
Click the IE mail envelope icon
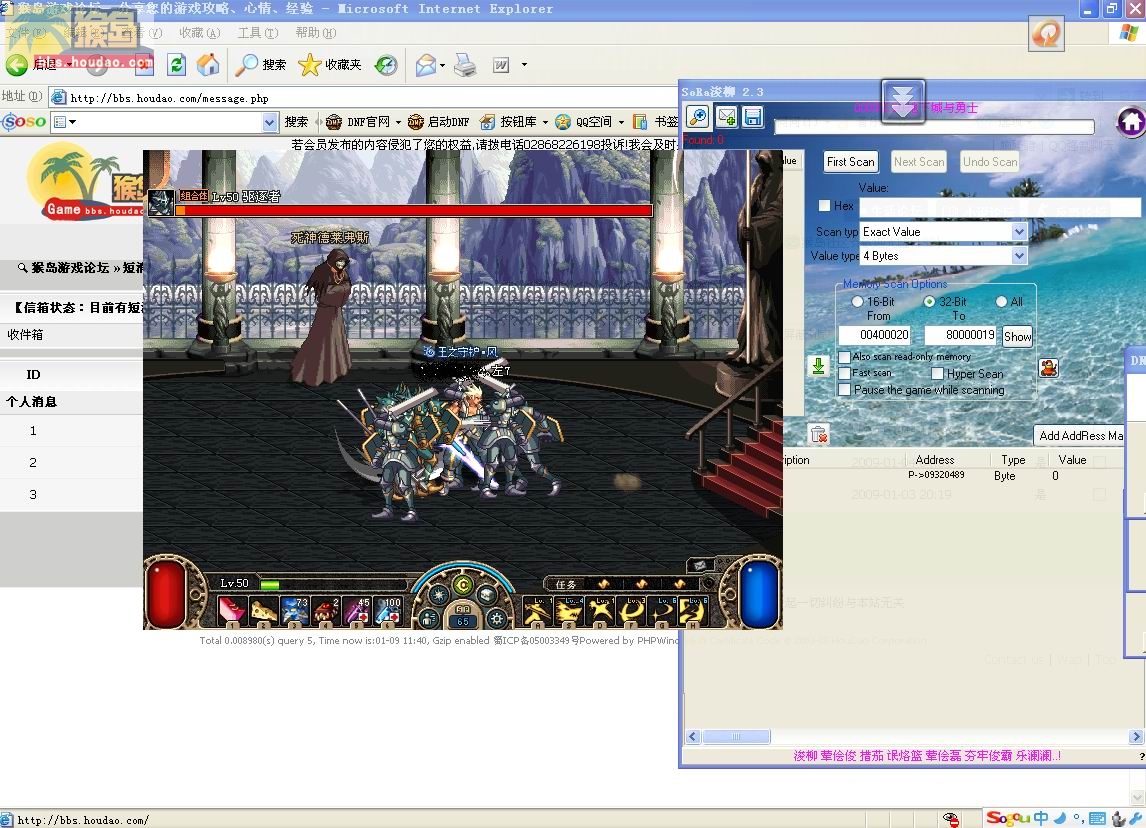point(425,65)
